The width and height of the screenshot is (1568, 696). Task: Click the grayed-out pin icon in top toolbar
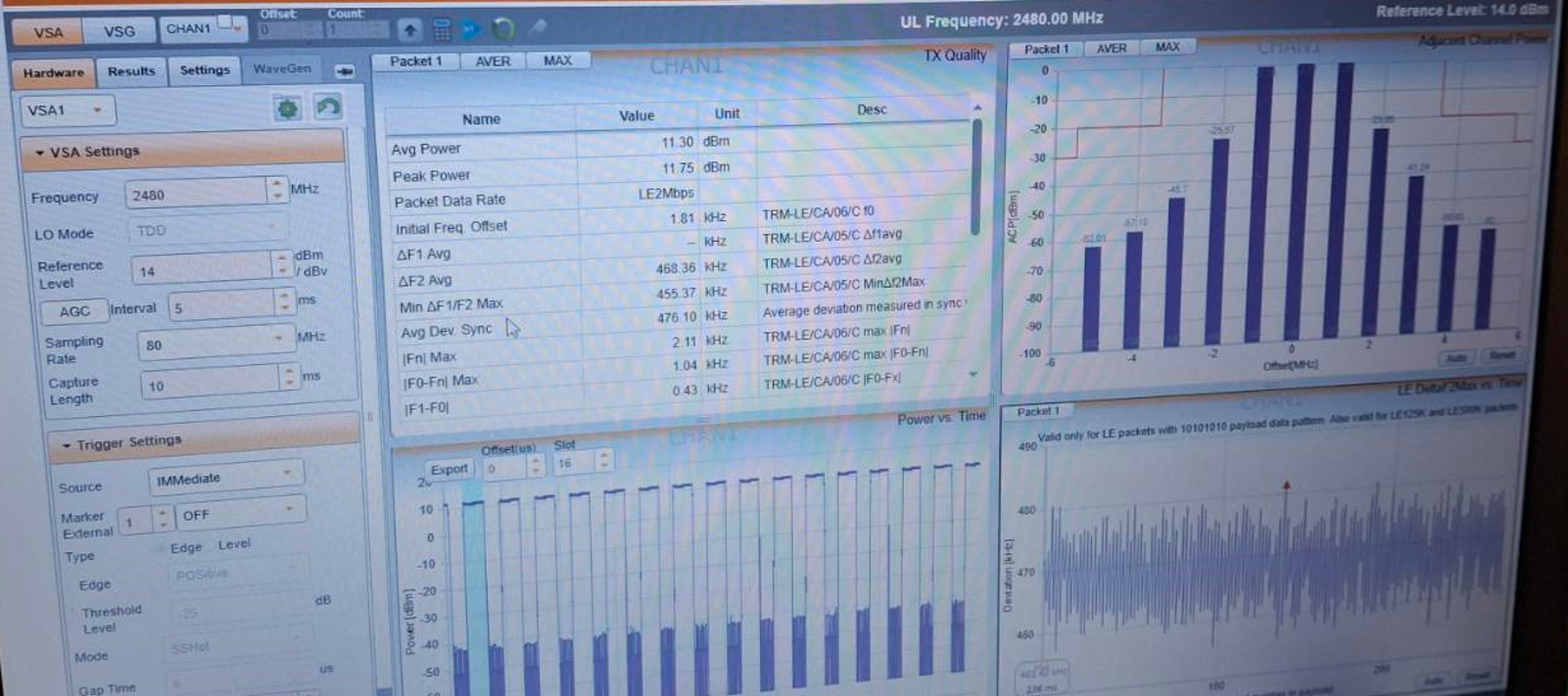point(538,28)
